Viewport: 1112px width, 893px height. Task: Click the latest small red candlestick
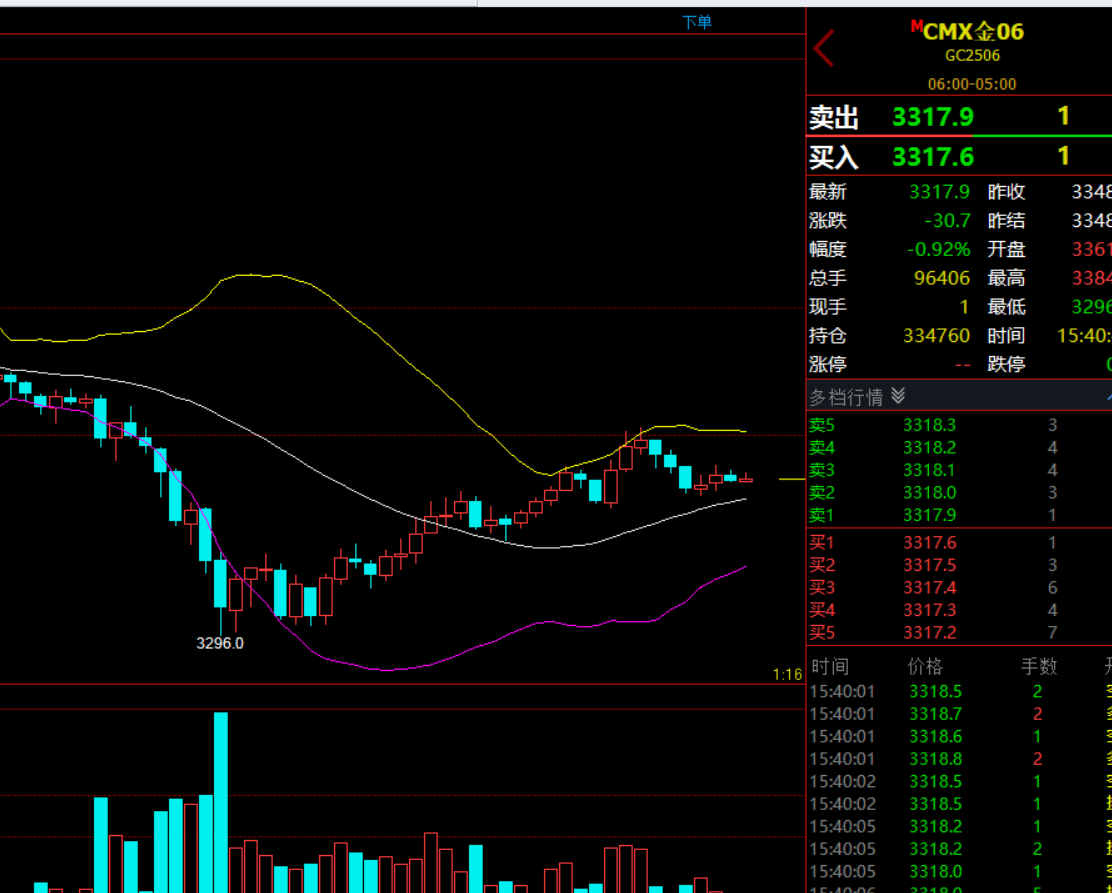click(x=745, y=479)
